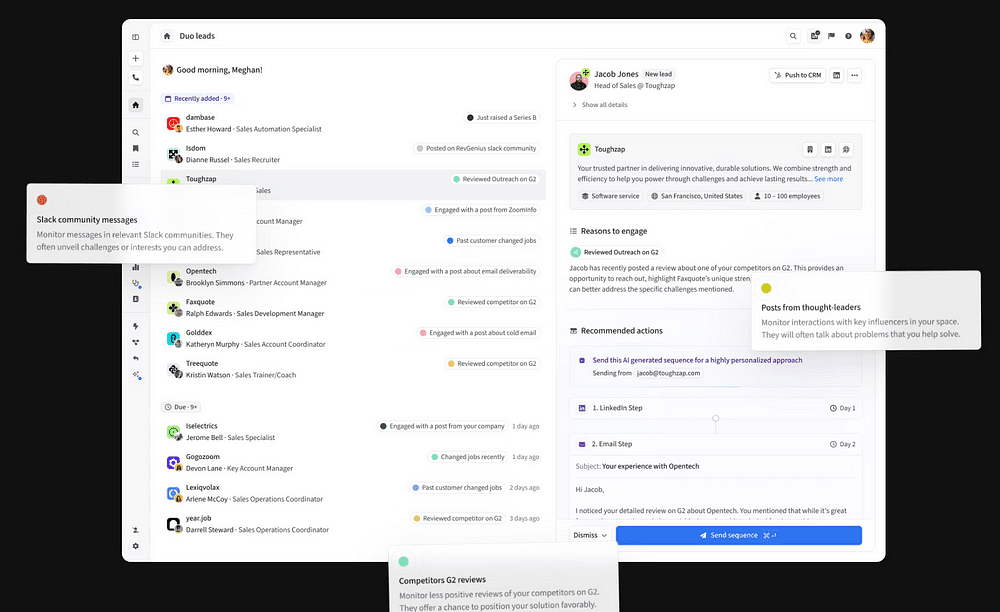Open the bar chart analytics sidebar icon
Screen dimensions: 1000x612
pos(135,267)
